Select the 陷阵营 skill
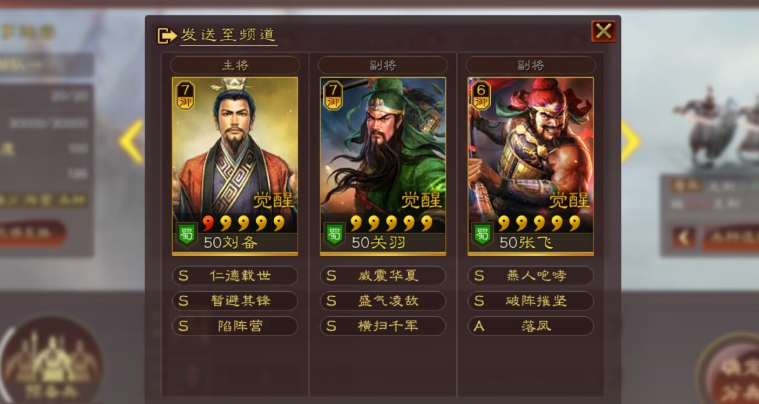The width and height of the screenshot is (759, 404). coord(235,326)
